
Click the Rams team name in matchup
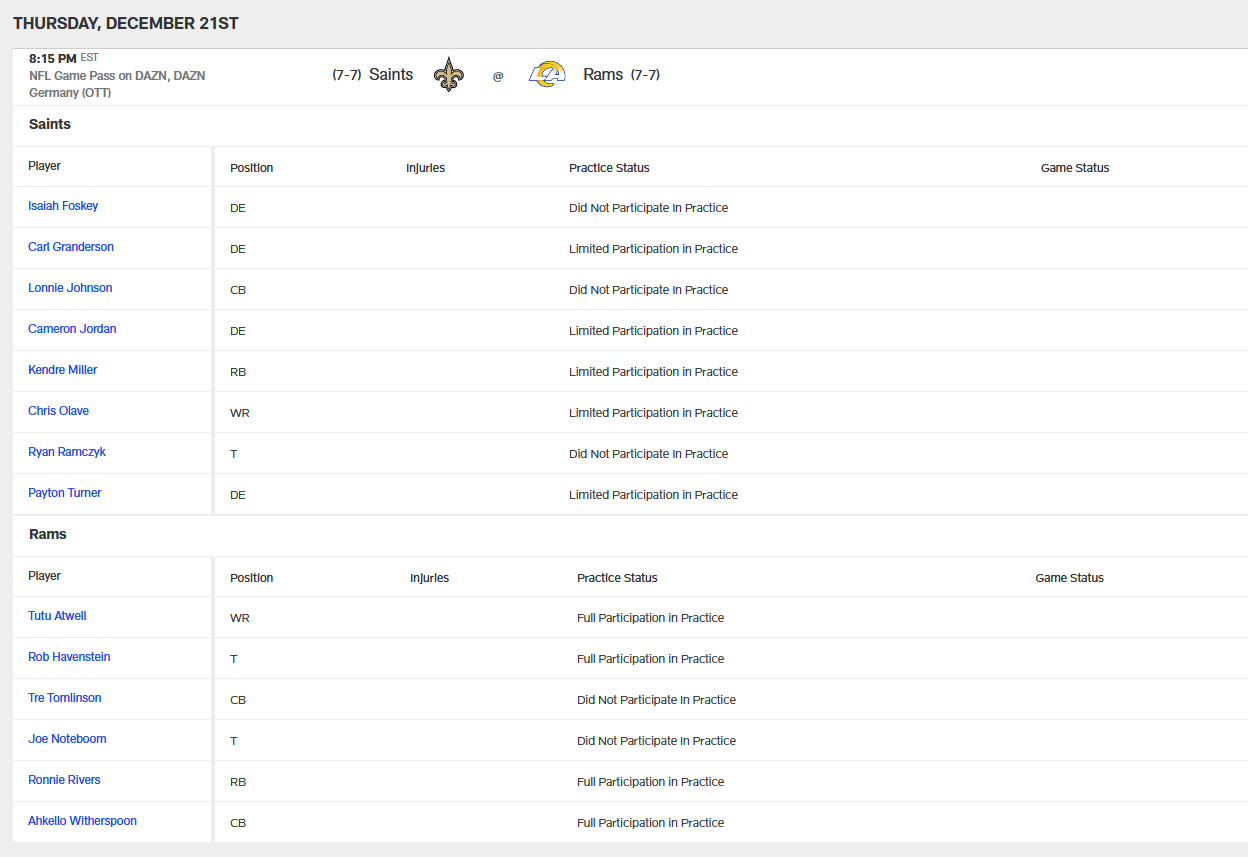pos(603,75)
